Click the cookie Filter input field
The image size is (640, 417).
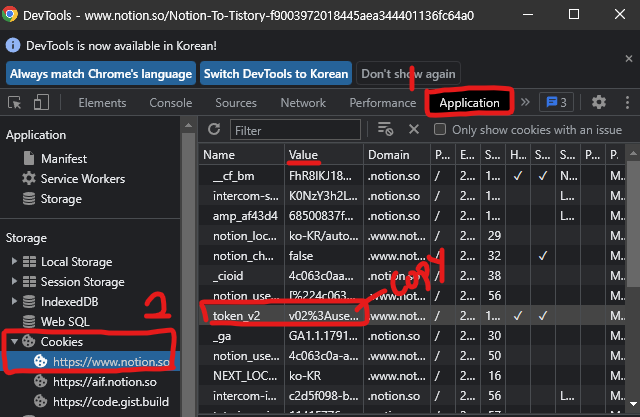[x=295, y=130]
